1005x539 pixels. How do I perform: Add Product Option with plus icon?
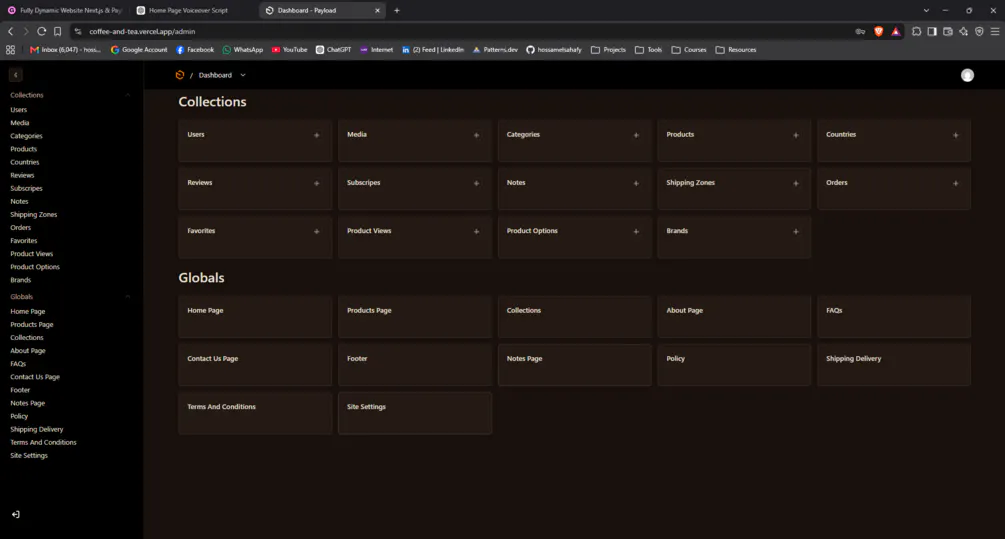pyautogui.click(x=636, y=231)
